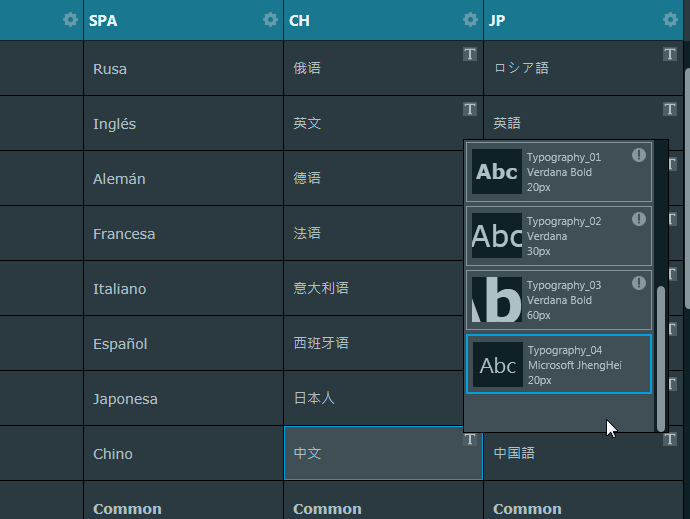Viewport: 690px width, 519px height.
Task: Click typography icon in CH 俄语 cell
Action: pyautogui.click(x=470, y=54)
